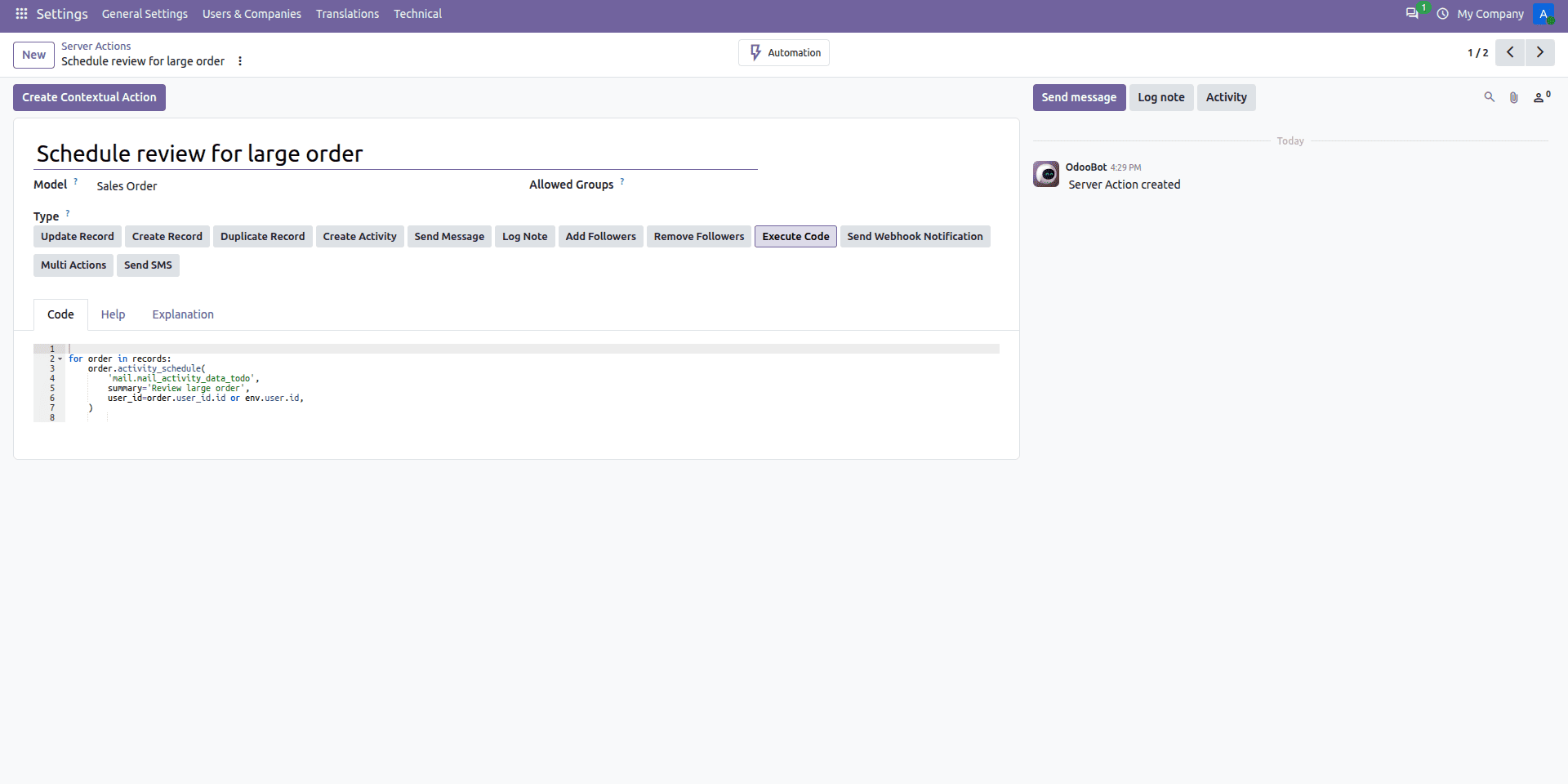Open the Translations menu
This screenshot has width=1568, height=784.
pyautogui.click(x=348, y=14)
